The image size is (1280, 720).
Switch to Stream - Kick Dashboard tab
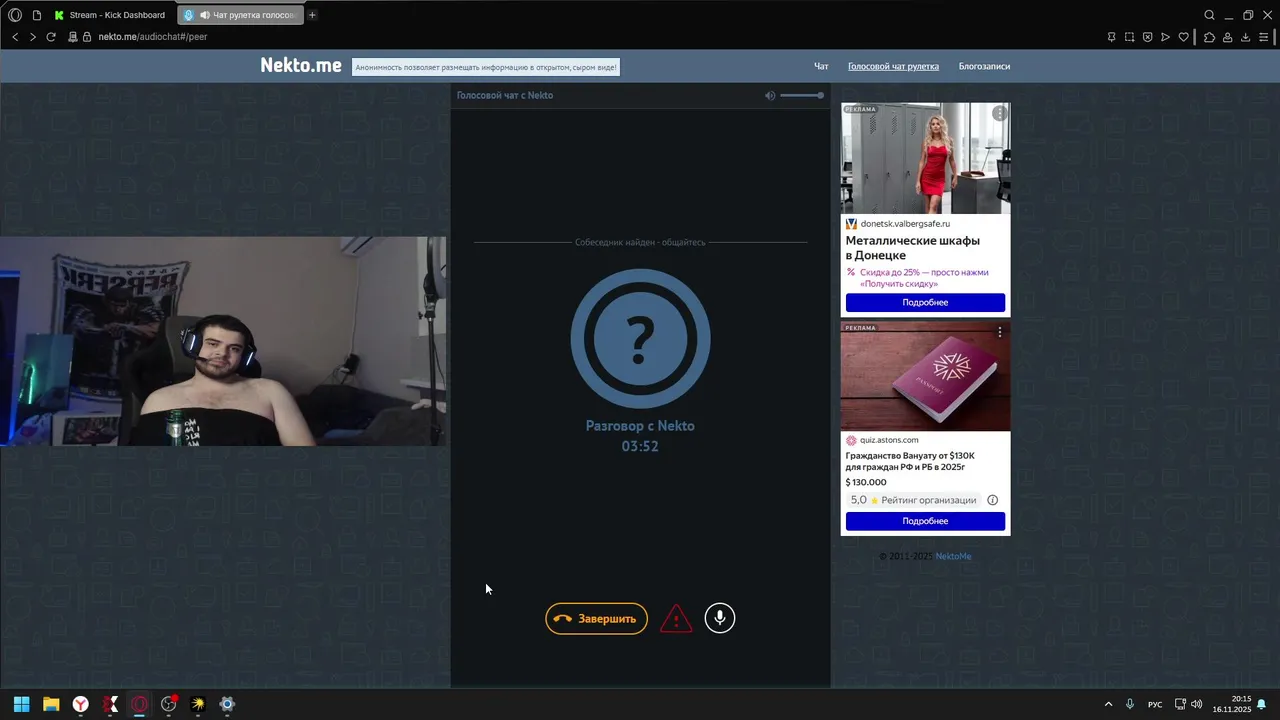[112, 15]
